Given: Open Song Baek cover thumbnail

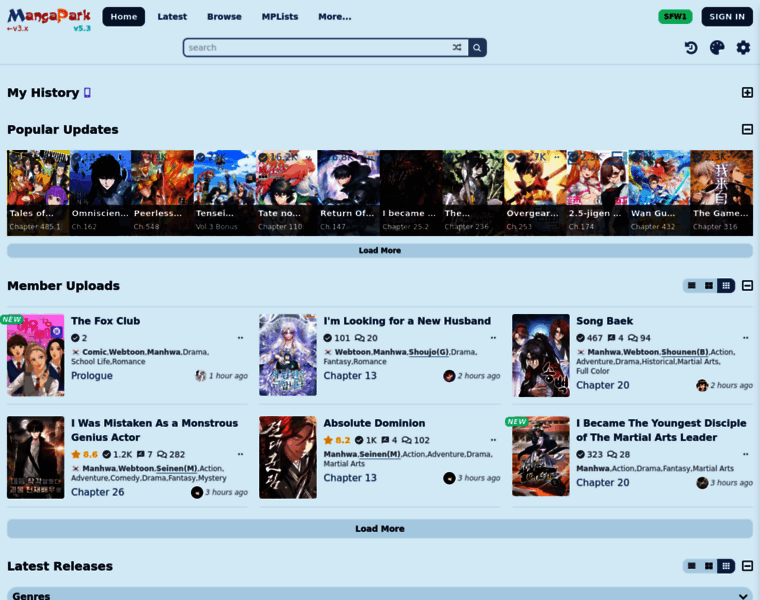Looking at the screenshot, I should [x=540, y=355].
